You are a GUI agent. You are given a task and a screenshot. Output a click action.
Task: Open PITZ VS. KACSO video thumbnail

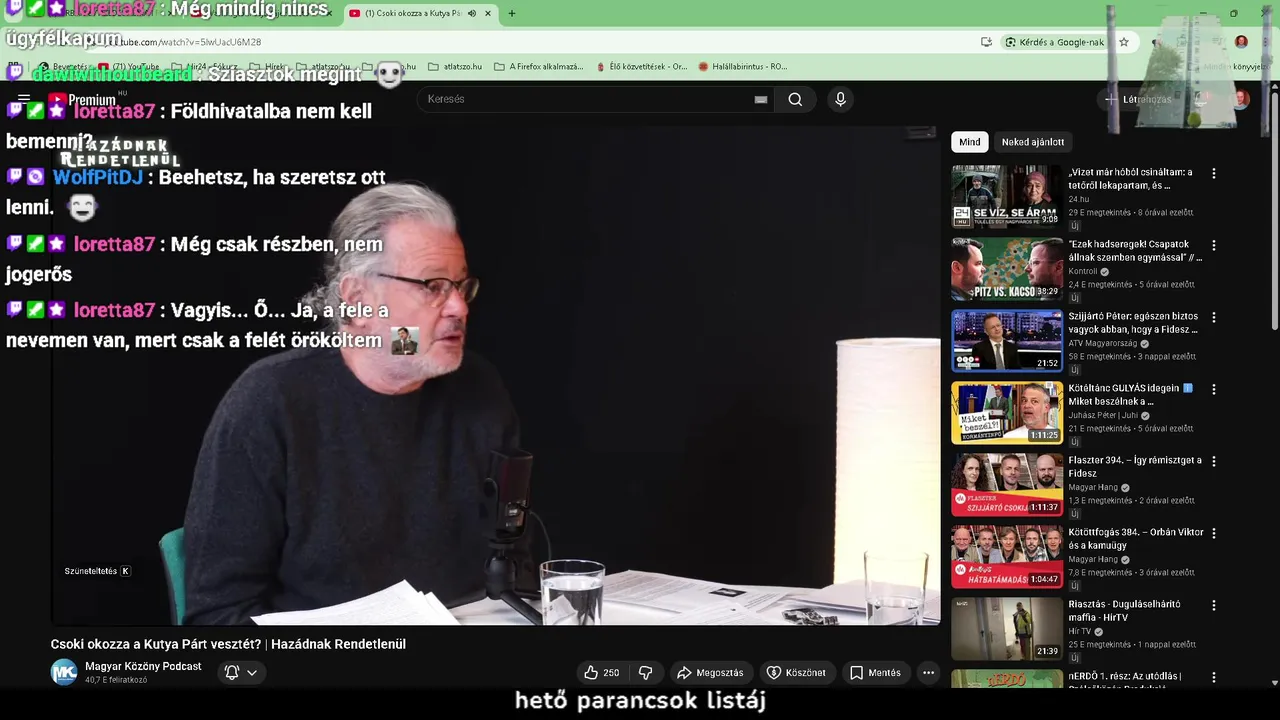(1007, 269)
